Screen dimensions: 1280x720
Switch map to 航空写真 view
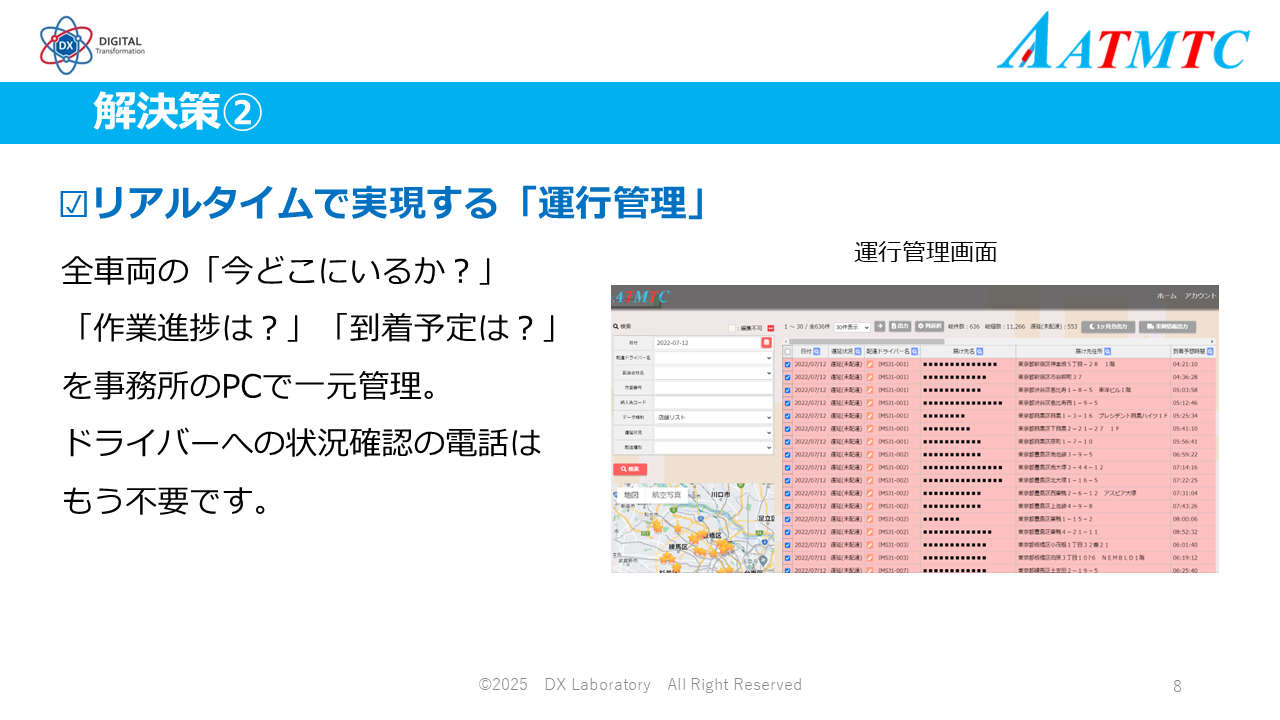click(x=666, y=495)
